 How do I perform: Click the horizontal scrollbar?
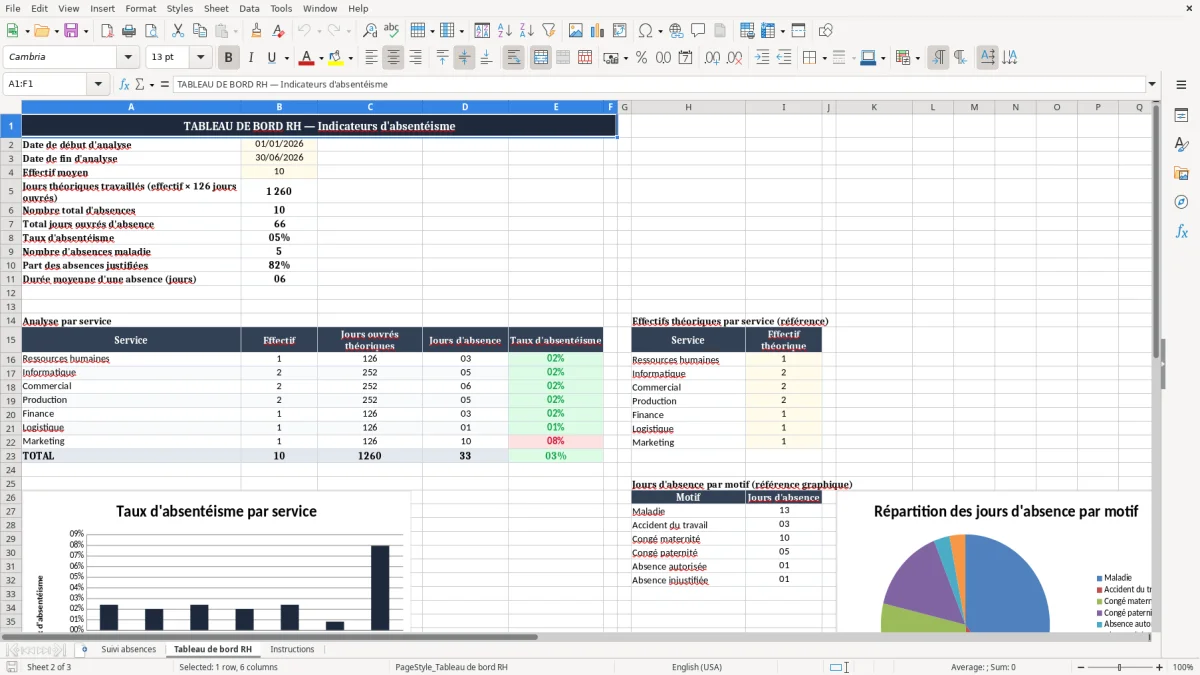tap(270, 637)
